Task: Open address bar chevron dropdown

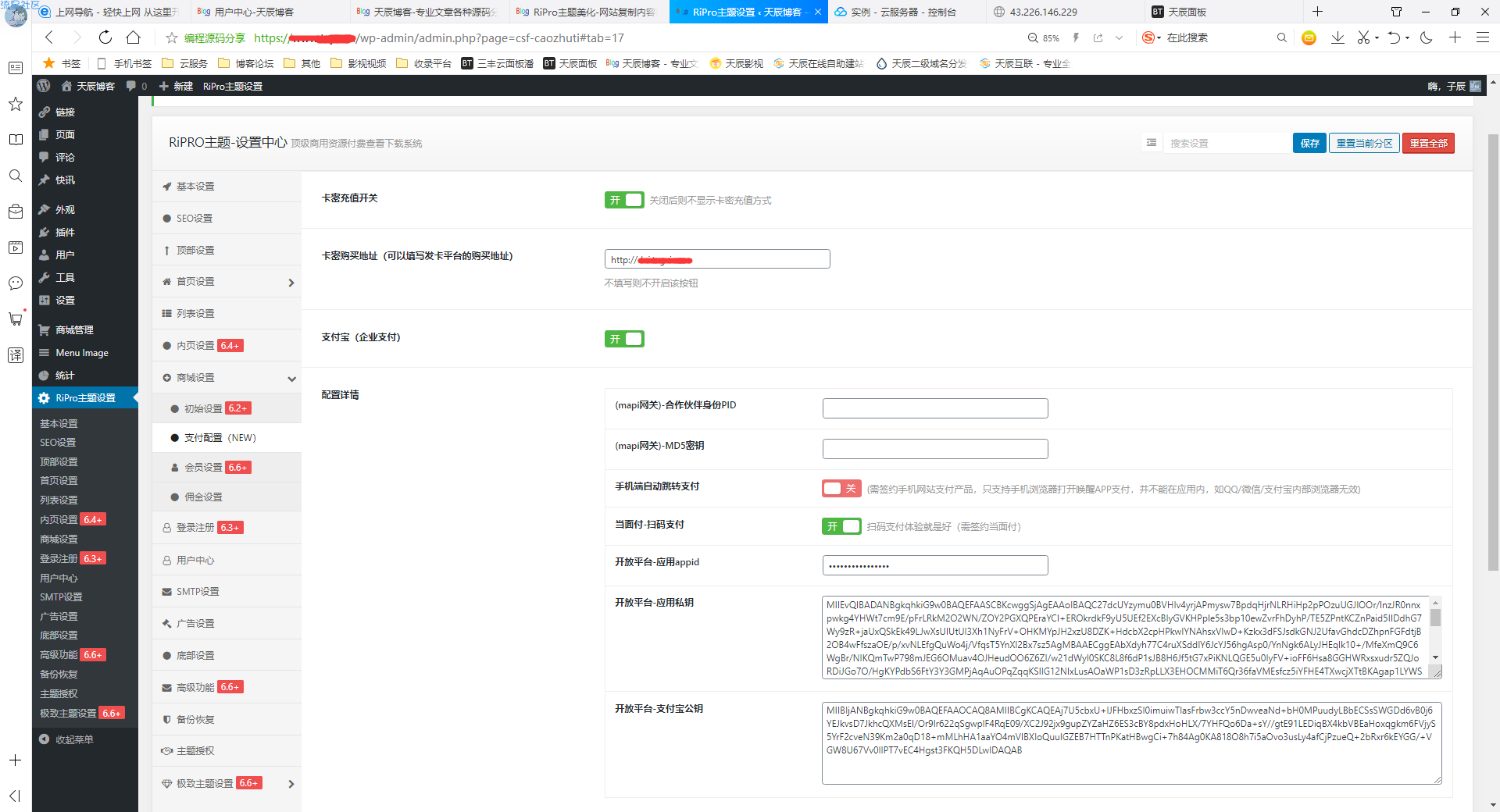Action: (1119, 37)
